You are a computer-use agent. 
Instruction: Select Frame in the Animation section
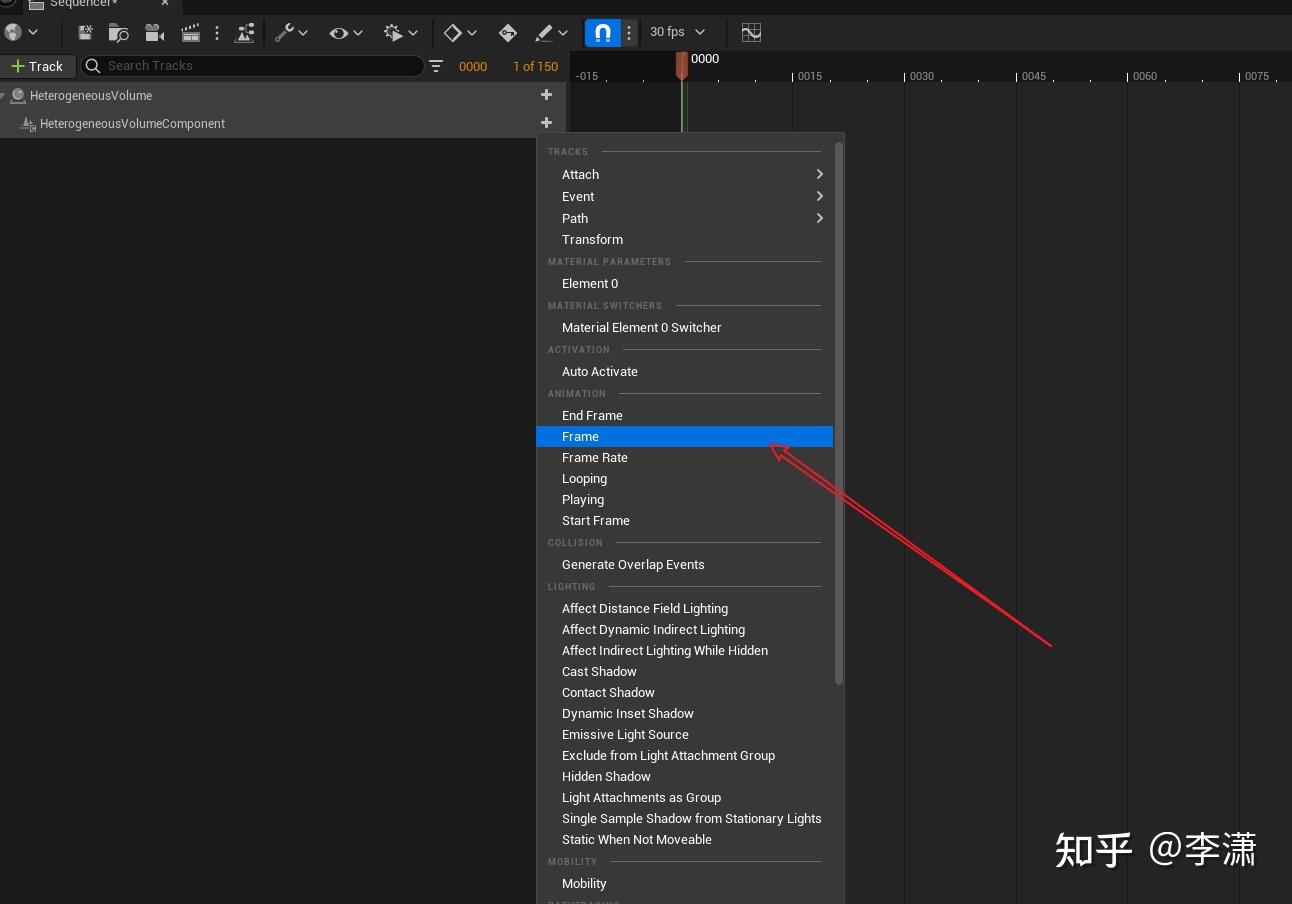(x=581, y=437)
